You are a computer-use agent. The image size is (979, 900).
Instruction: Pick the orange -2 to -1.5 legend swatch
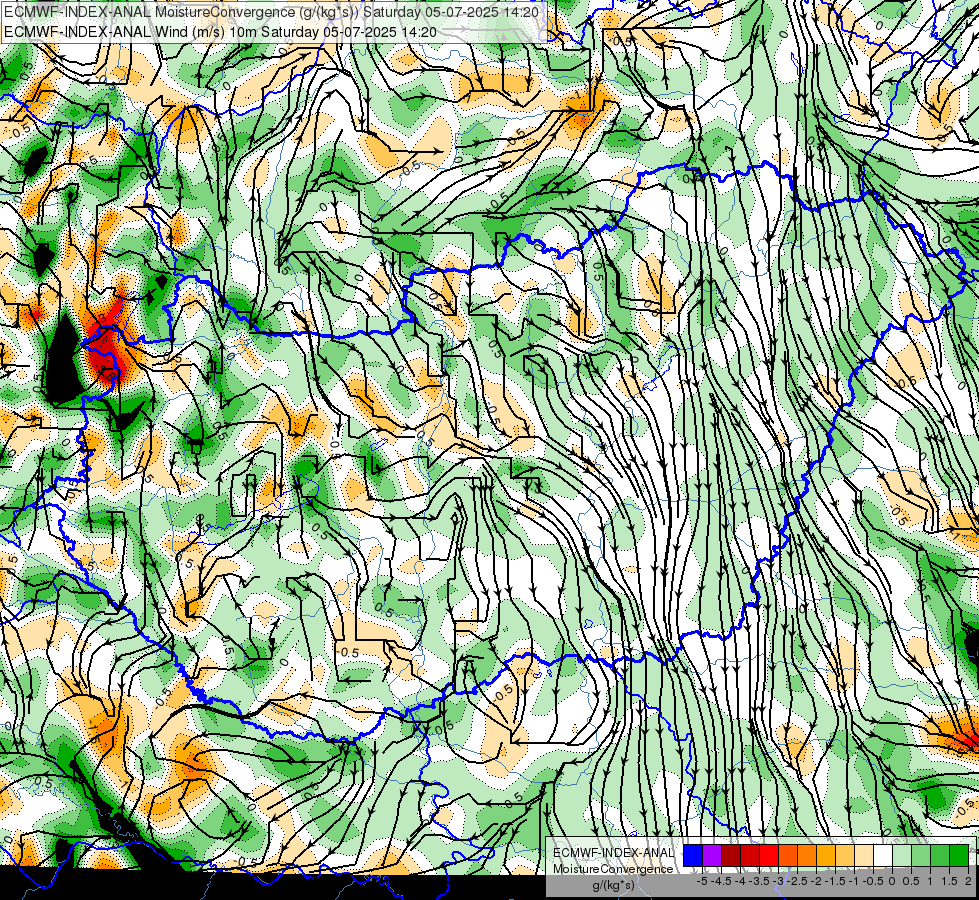point(807,856)
